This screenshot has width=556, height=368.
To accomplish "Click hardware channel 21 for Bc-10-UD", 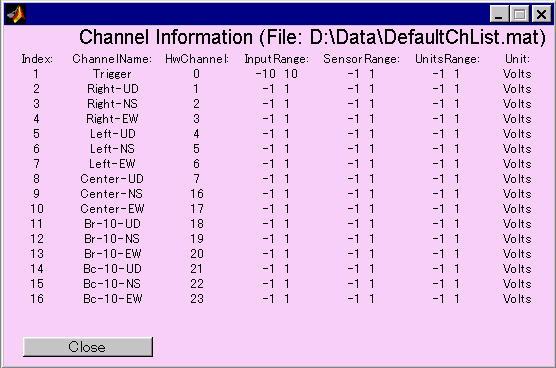I will [196, 269].
